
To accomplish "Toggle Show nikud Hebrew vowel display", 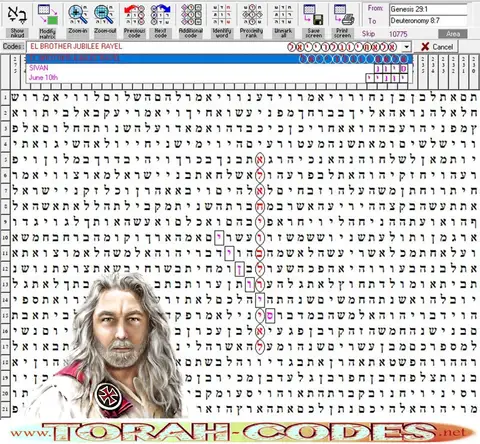I will (17, 21).
